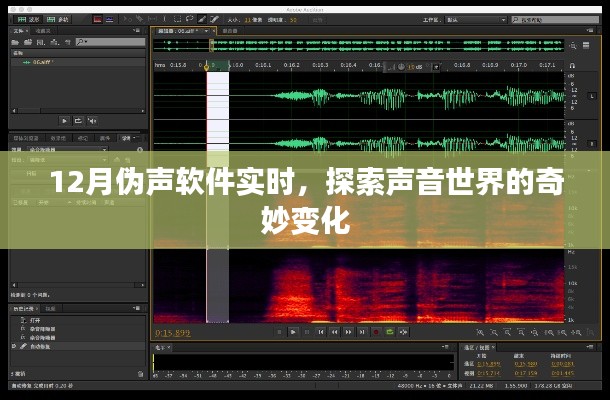Viewport: 610px width, 400px height.
Task: Select the Spot Healing Brush tool
Action: (214, 19)
